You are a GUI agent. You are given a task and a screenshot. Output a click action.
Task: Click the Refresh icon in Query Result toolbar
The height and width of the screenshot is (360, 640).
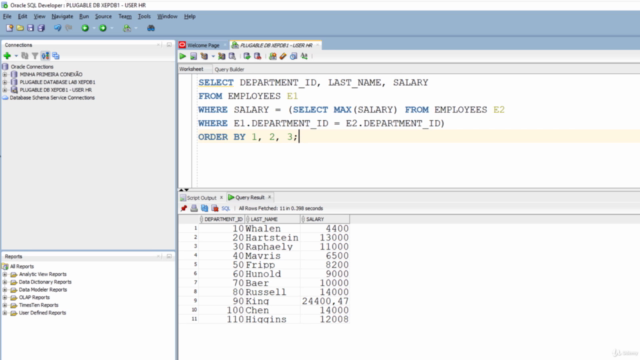tap(204, 208)
